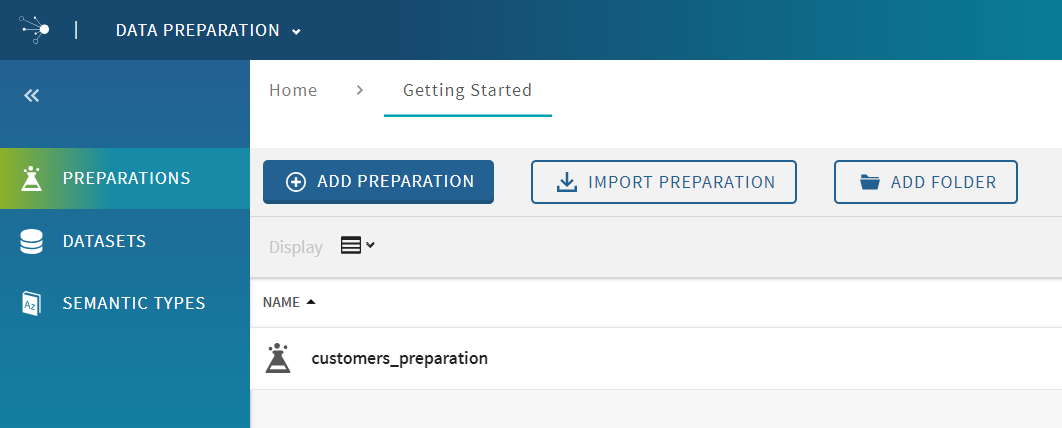Click the Datasets database stack icon
The image size is (1062, 428).
coord(32,242)
